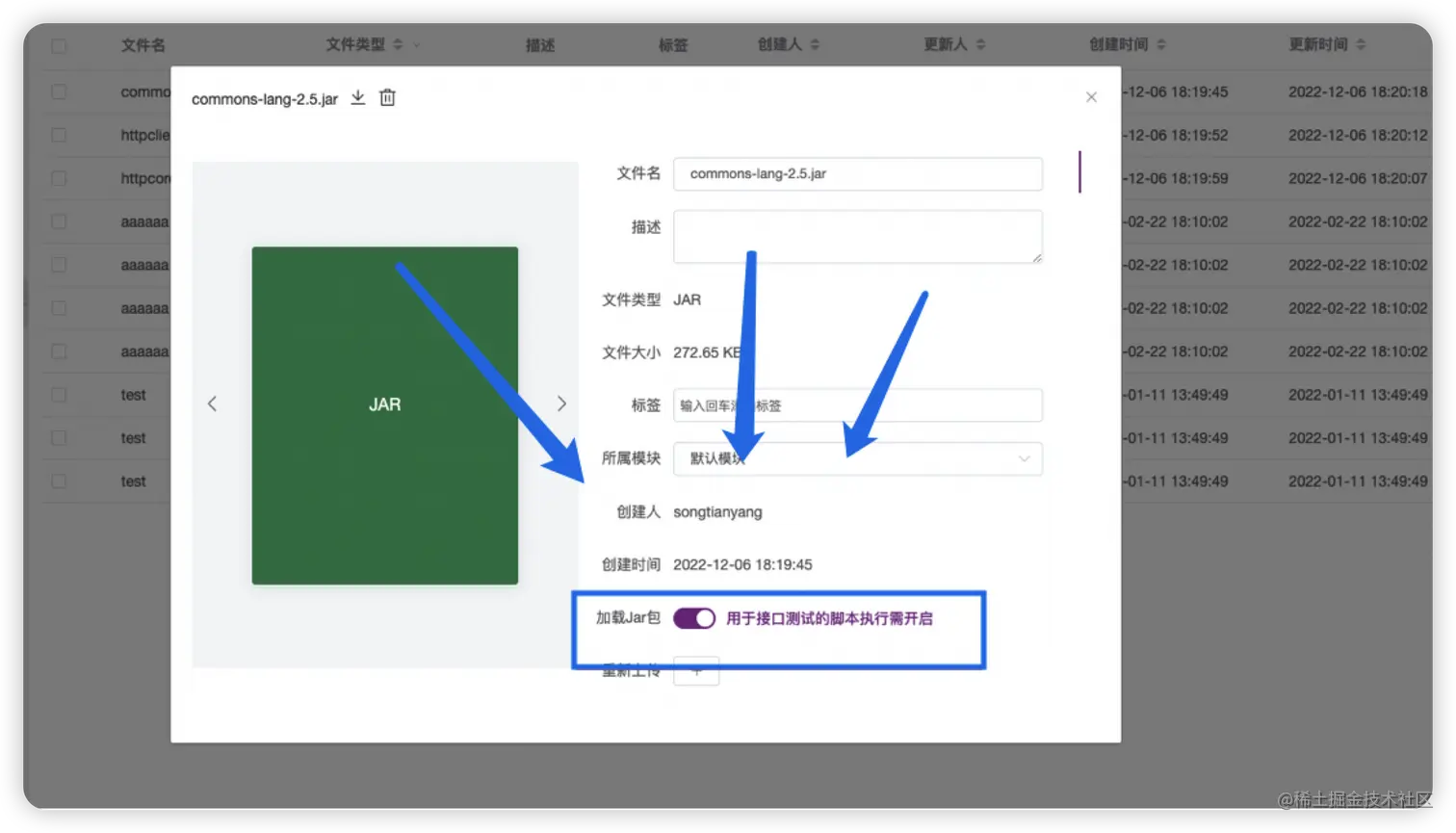Delete the file via the trash icon
This screenshot has width=1456, height=833.
click(387, 97)
